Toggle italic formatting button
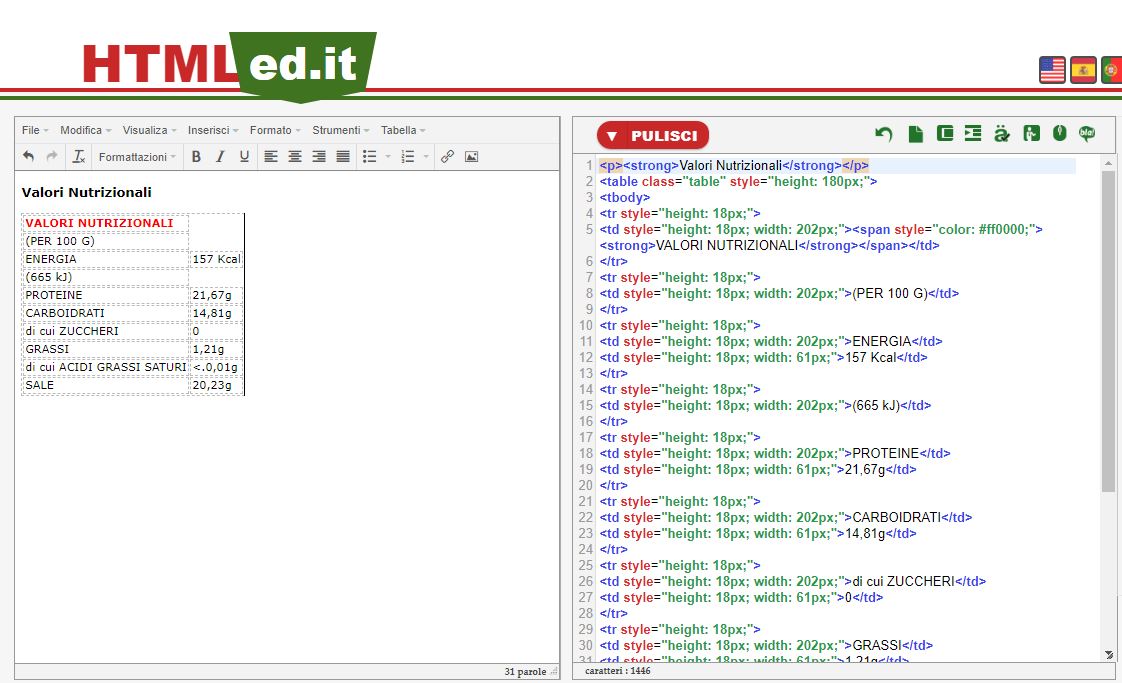1122x683 pixels. [220, 157]
